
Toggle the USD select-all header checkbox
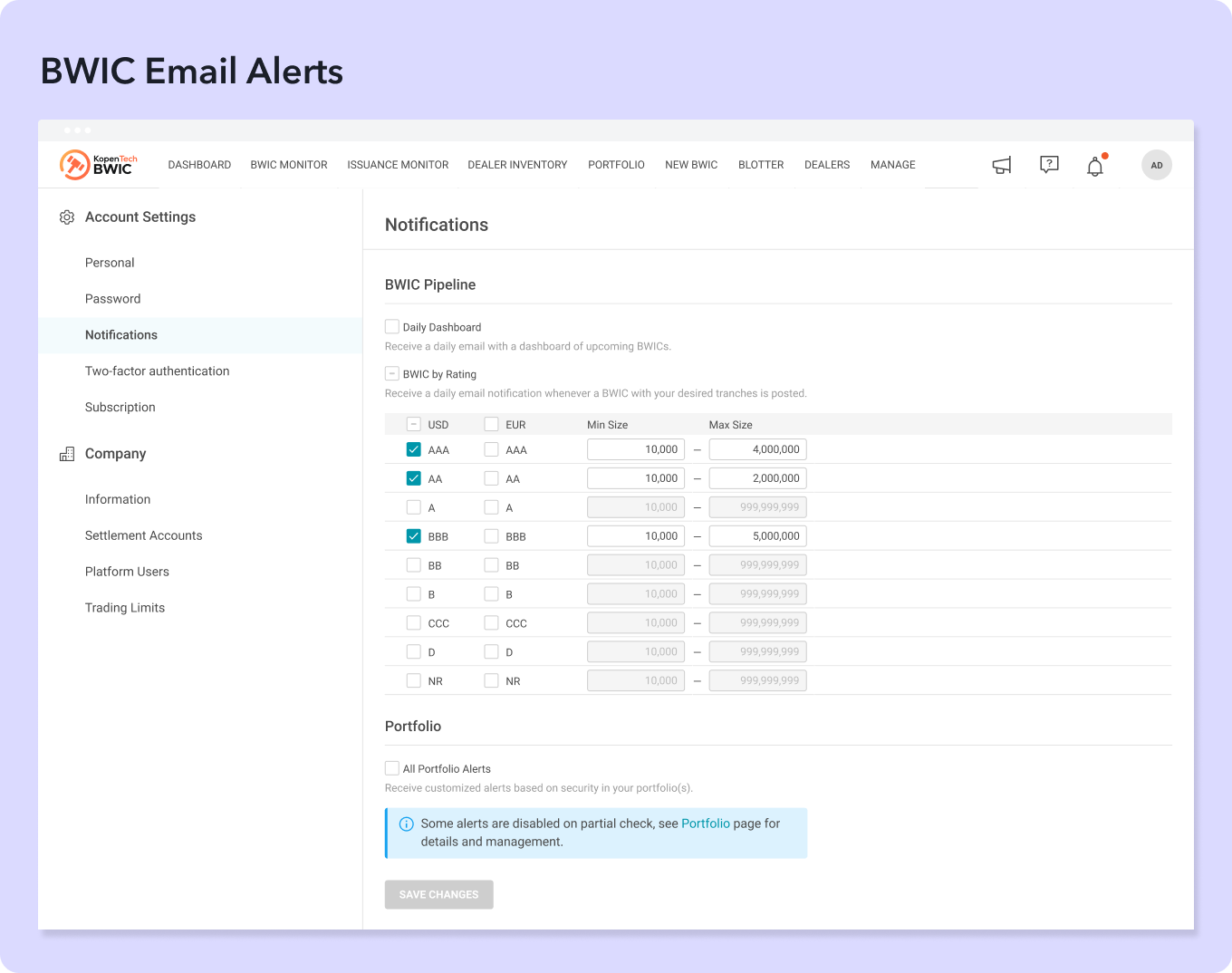point(414,424)
